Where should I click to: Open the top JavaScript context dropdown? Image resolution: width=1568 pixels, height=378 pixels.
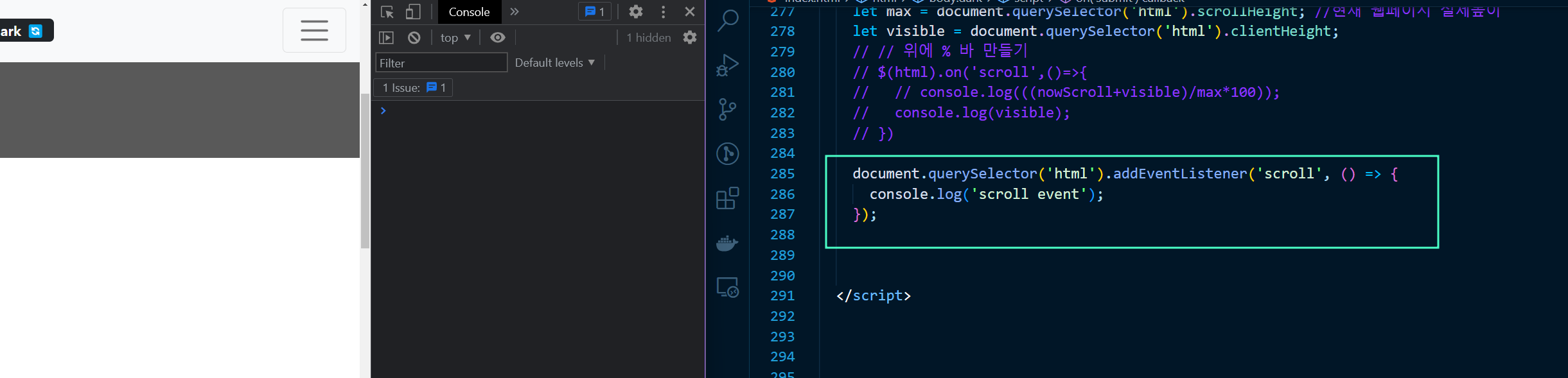click(x=455, y=38)
